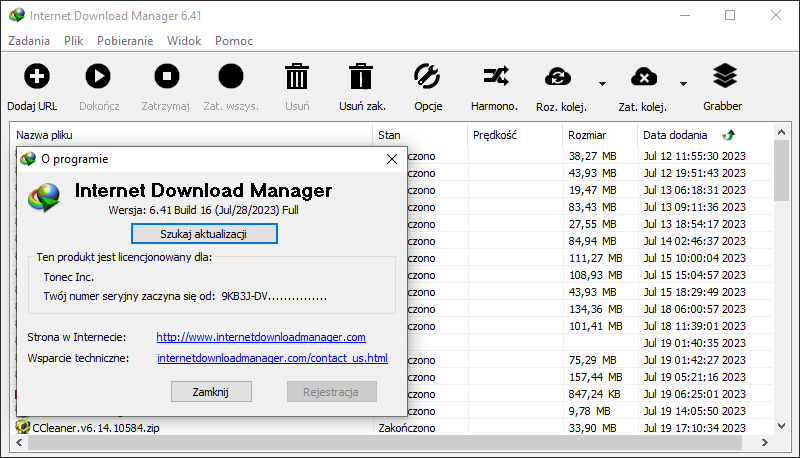The width and height of the screenshot is (800, 458).
Task: Click the Zamknij button
Action: [x=211, y=392]
